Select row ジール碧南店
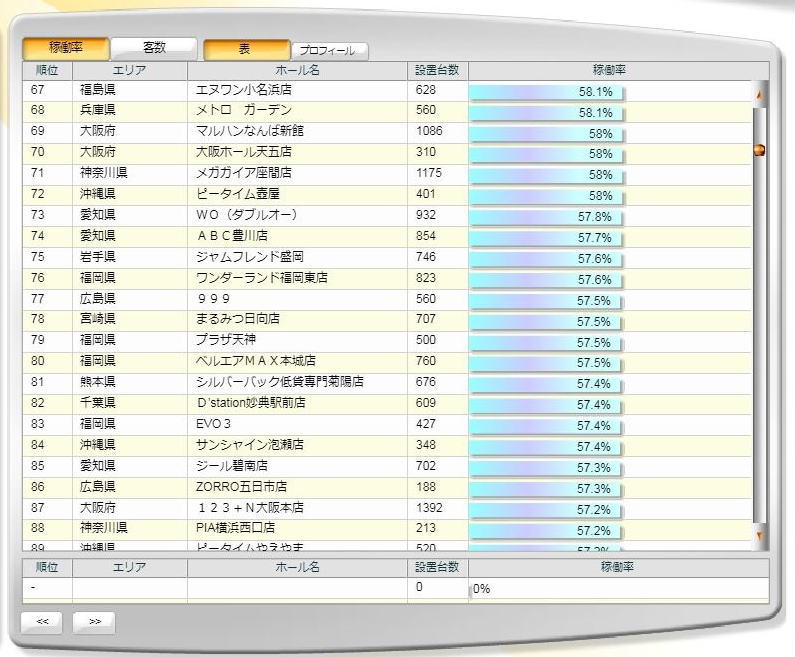Viewport: 795px width, 657px height. point(387,466)
